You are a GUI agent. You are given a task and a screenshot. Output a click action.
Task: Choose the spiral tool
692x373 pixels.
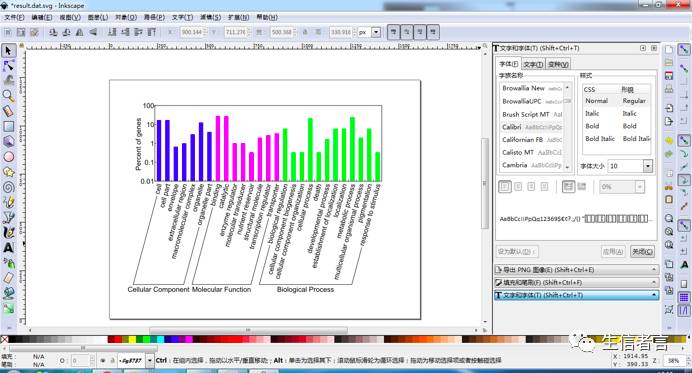point(8,187)
